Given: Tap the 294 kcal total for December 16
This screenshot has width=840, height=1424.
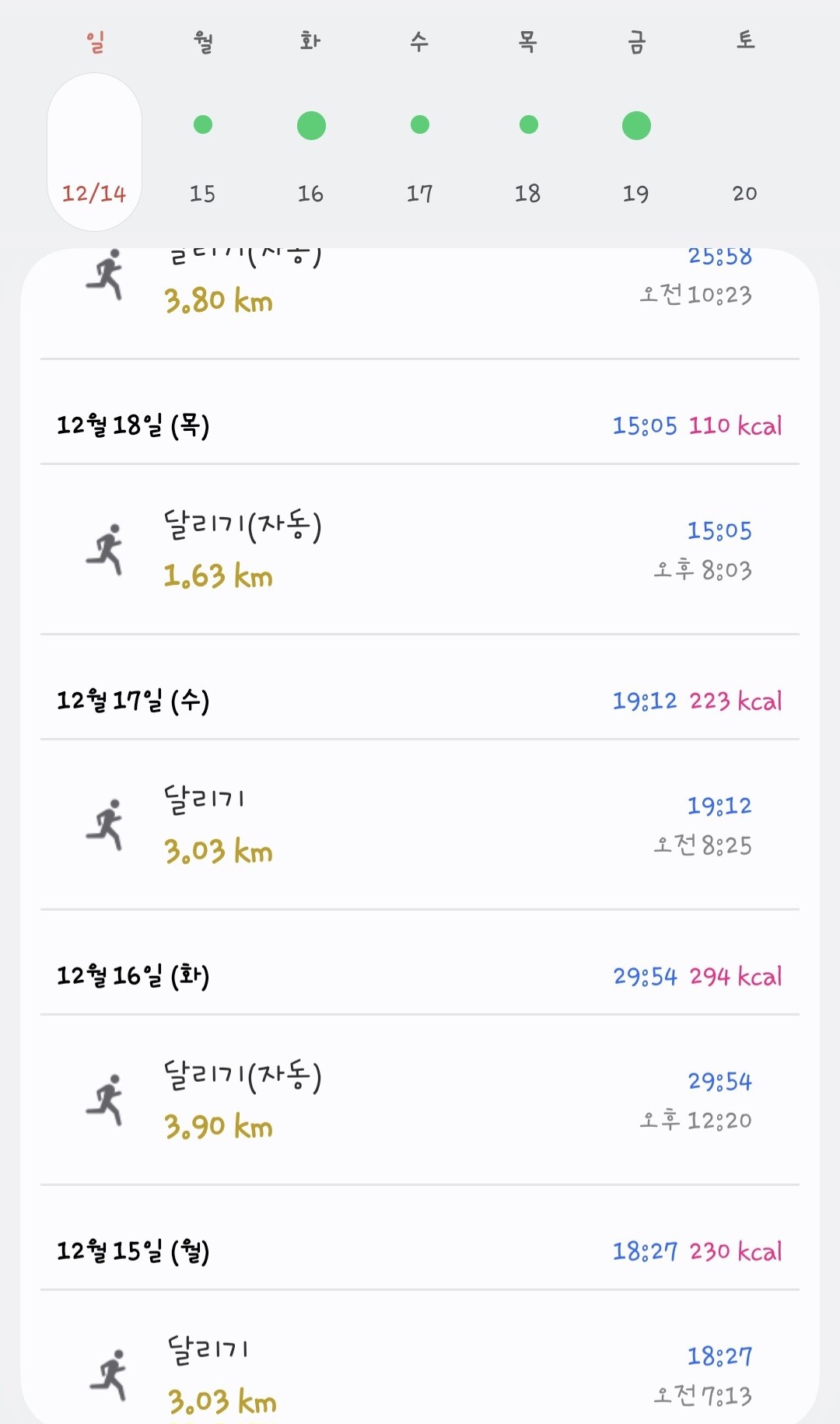Looking at the screenshot, I should pos(736,976).
